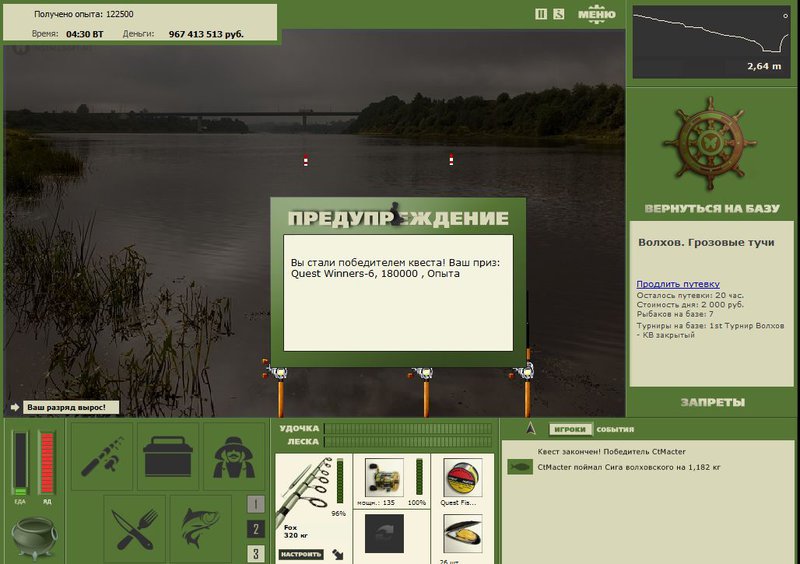The height and width of the screenshot is (564, 800).
Task: Click the Вы стали победителем квеста message
Action: (395, 268)
